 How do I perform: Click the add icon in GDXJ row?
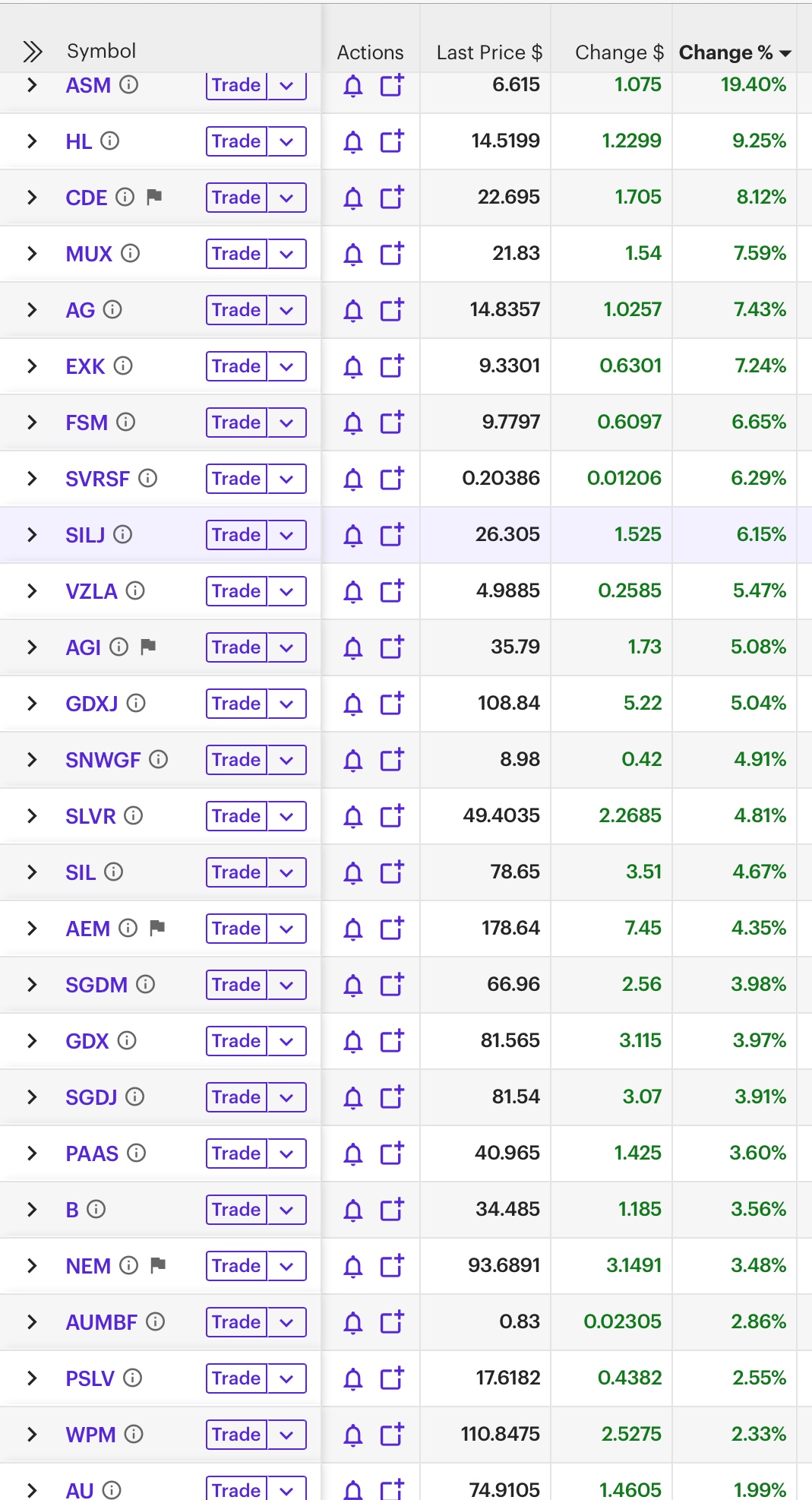[392, 704]
